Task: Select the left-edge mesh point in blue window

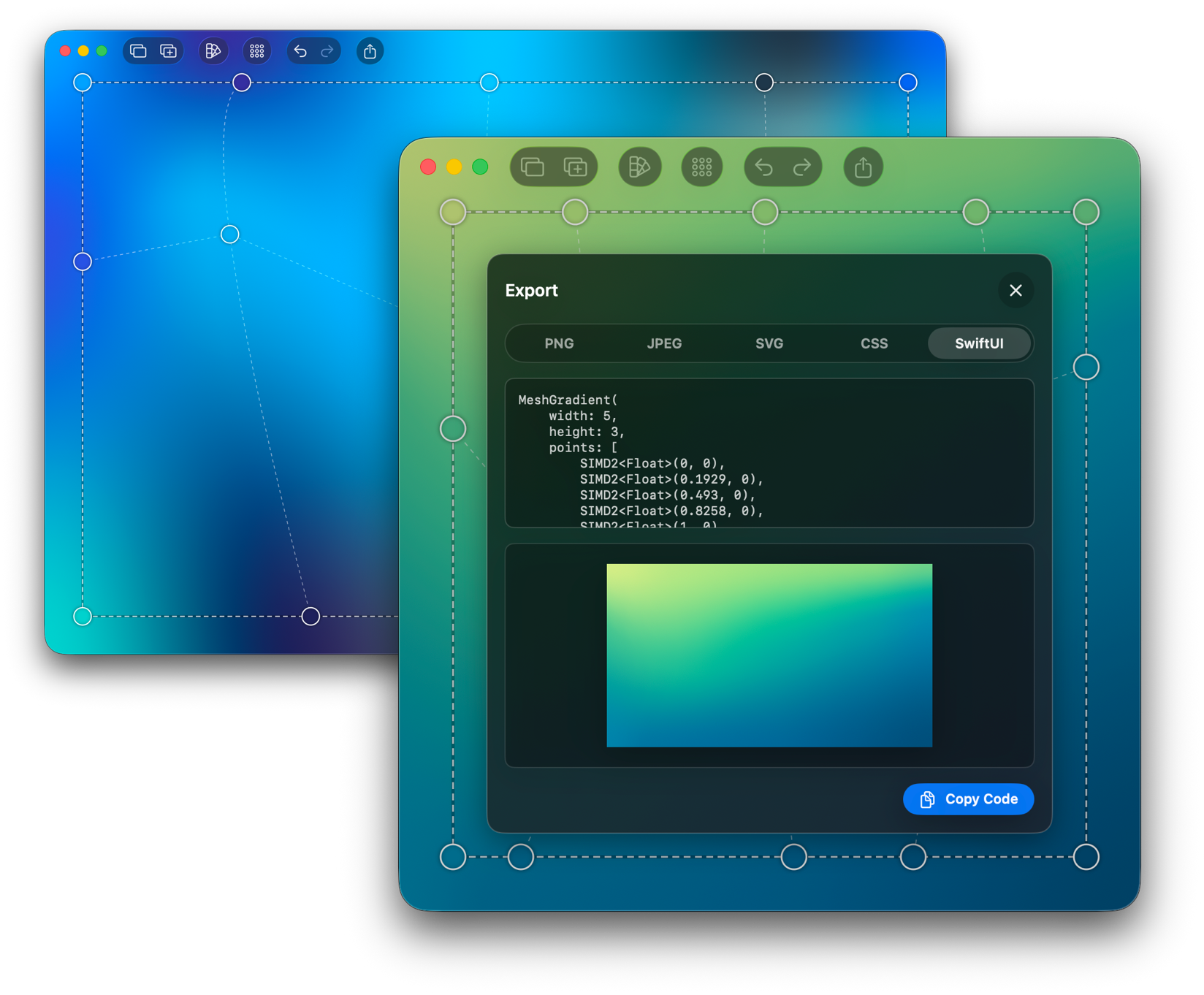Action: [x=83, y=262]
